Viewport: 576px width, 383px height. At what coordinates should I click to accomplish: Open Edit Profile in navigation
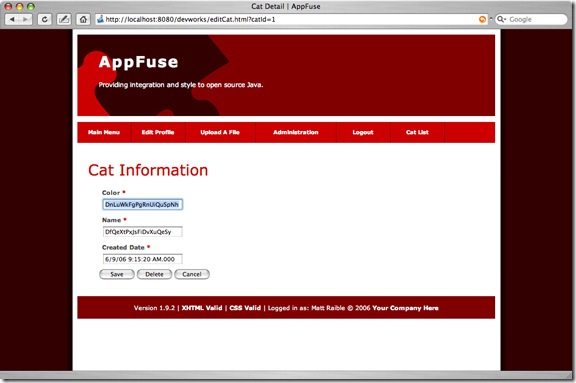click(x=158, y=132)
